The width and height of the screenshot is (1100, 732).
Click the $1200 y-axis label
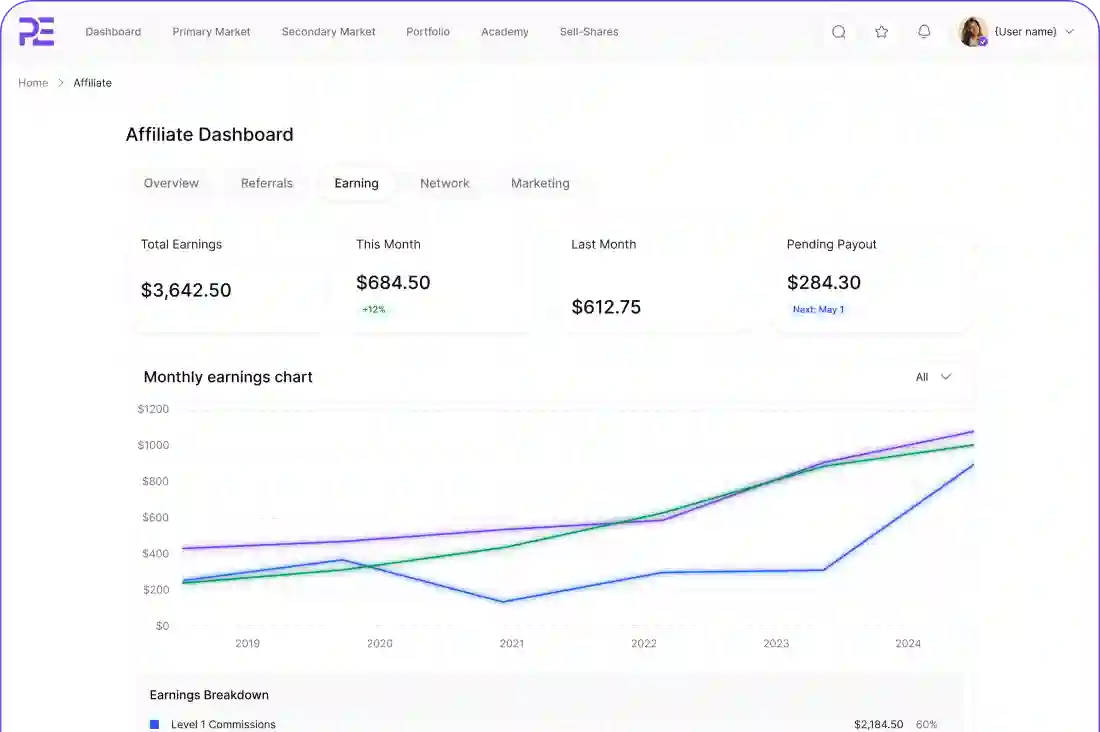pyautogui.click(x=153, y=409)
